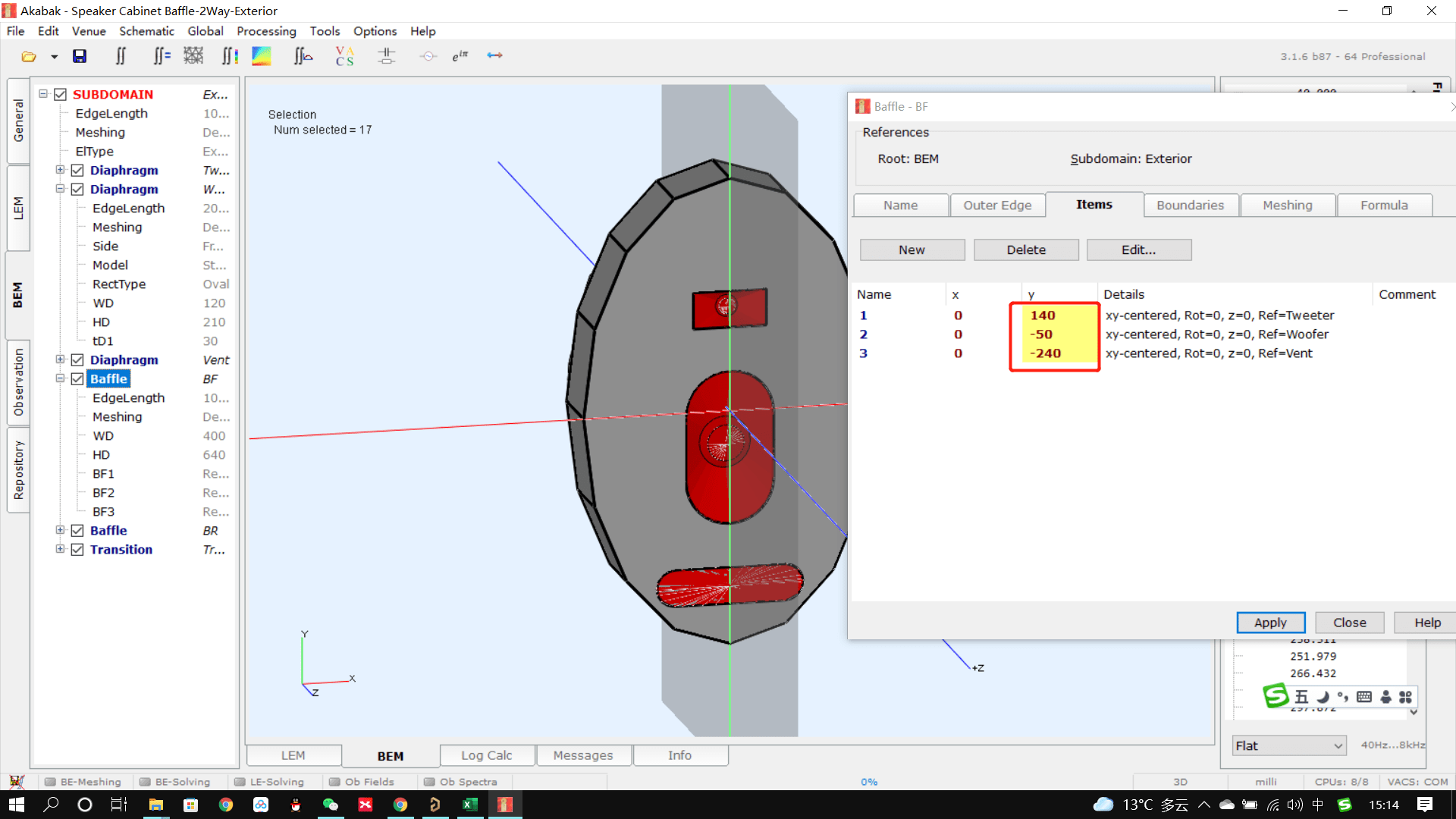Viewport: 1456px width, 819px height.
Task: Toggle the Diaphragm Tw... checkbox
Action: click(77, 171)
